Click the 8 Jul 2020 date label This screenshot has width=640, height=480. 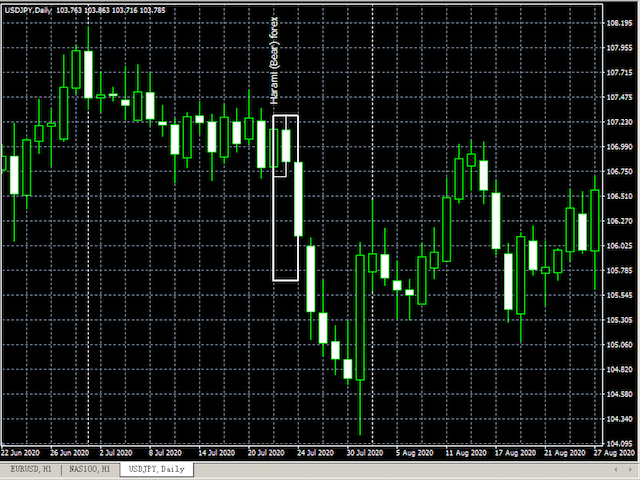165,453
